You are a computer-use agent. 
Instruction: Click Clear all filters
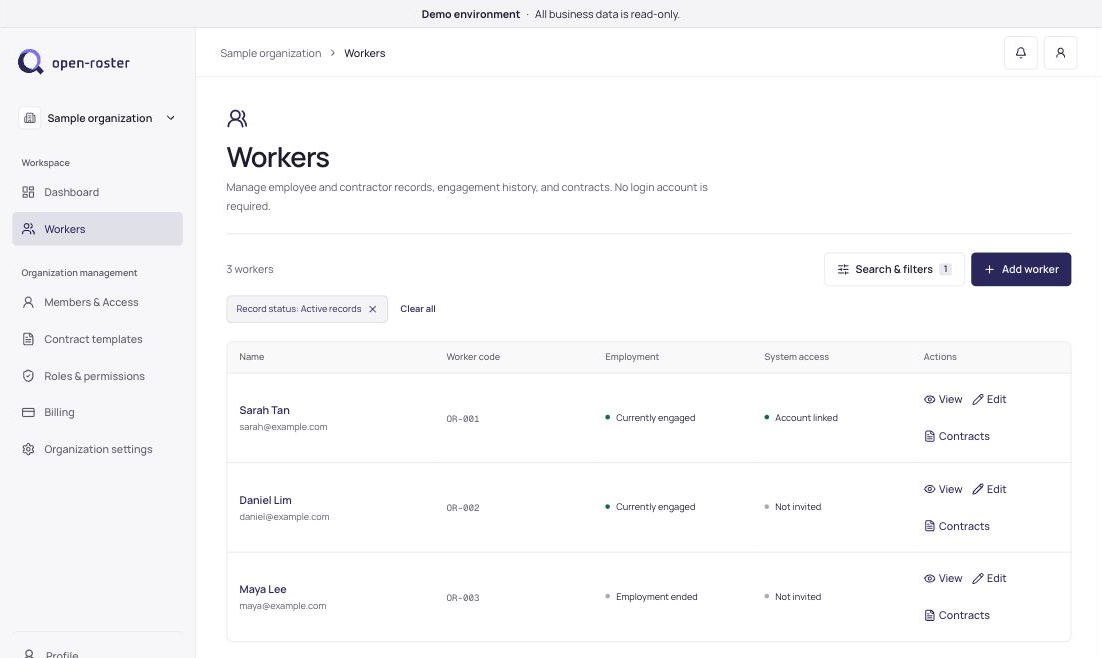(x=417, y=309)
